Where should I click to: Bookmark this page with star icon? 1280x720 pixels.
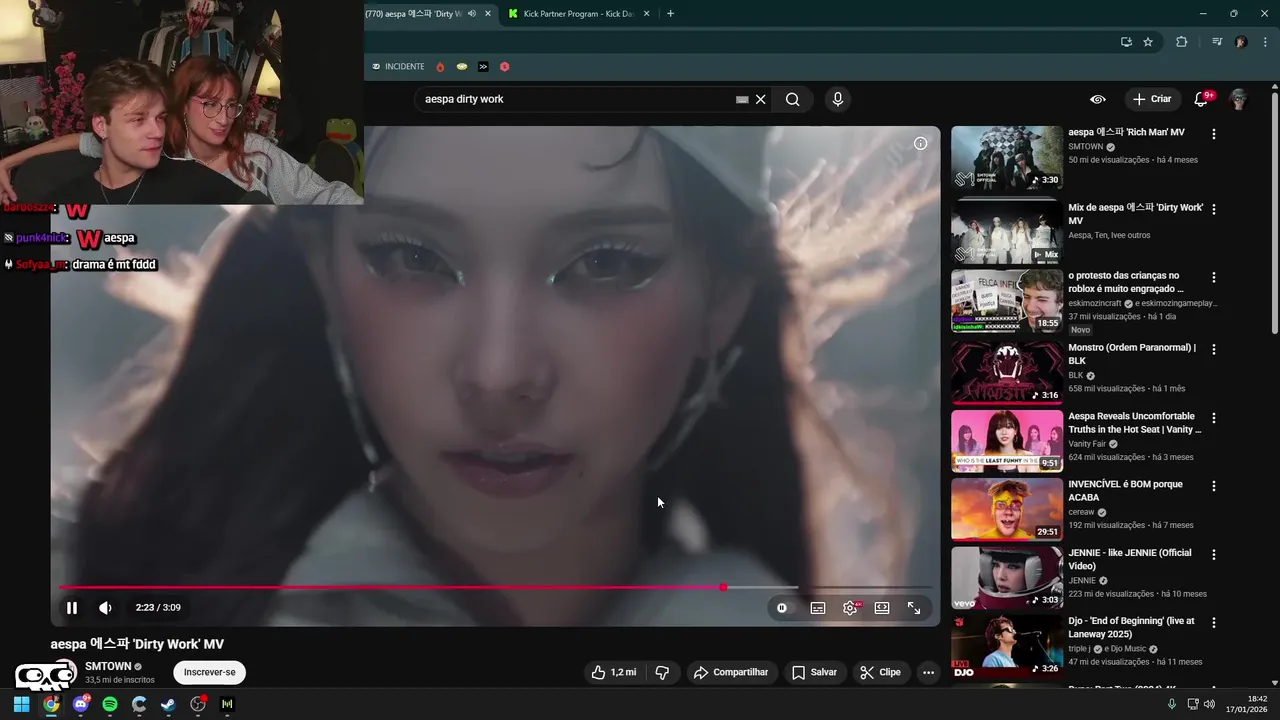[1148, 42]
